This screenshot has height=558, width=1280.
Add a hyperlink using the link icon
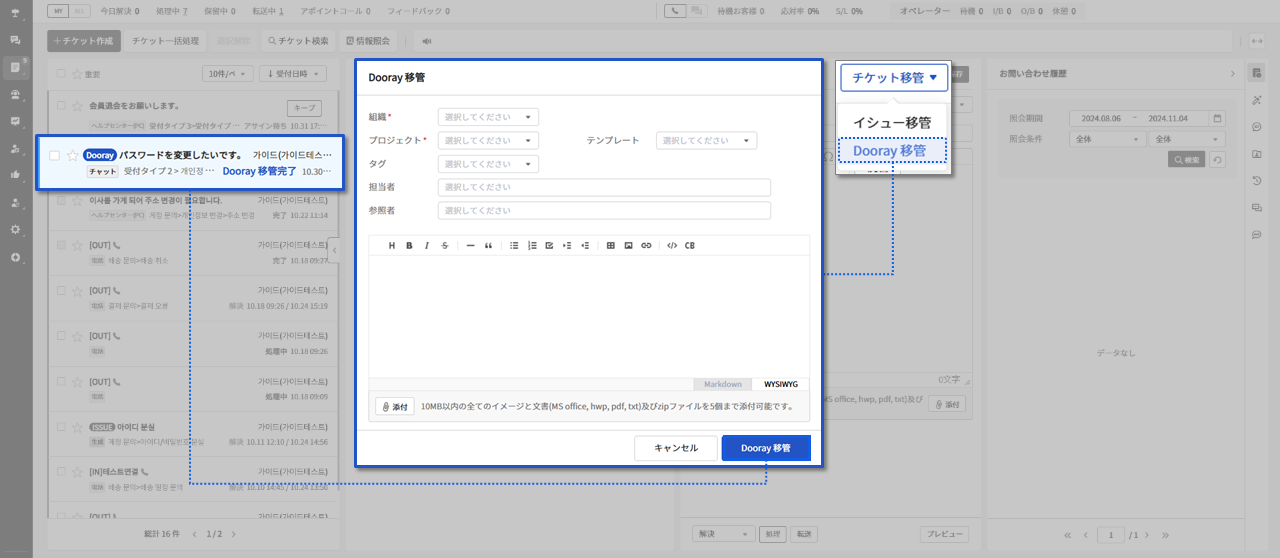(646, 245)
